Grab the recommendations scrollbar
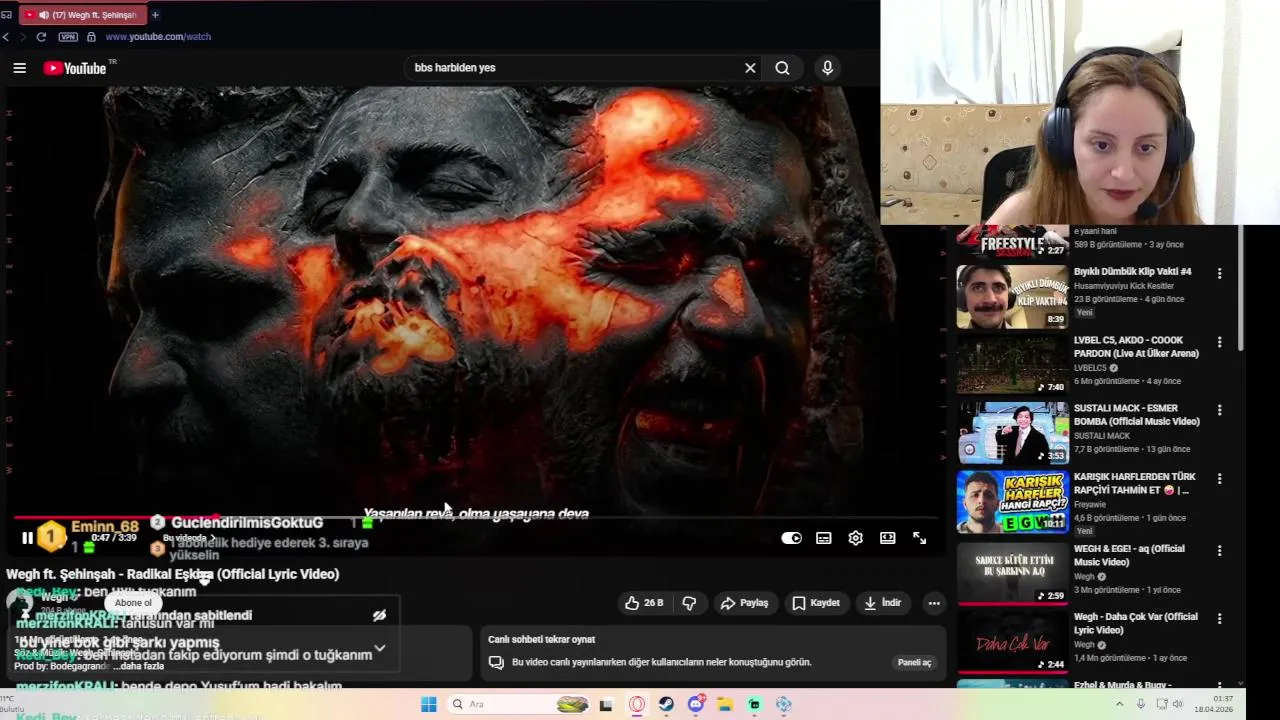Image resolution: width=1280 pixels, height=720 pixels. coord(1241,288)
